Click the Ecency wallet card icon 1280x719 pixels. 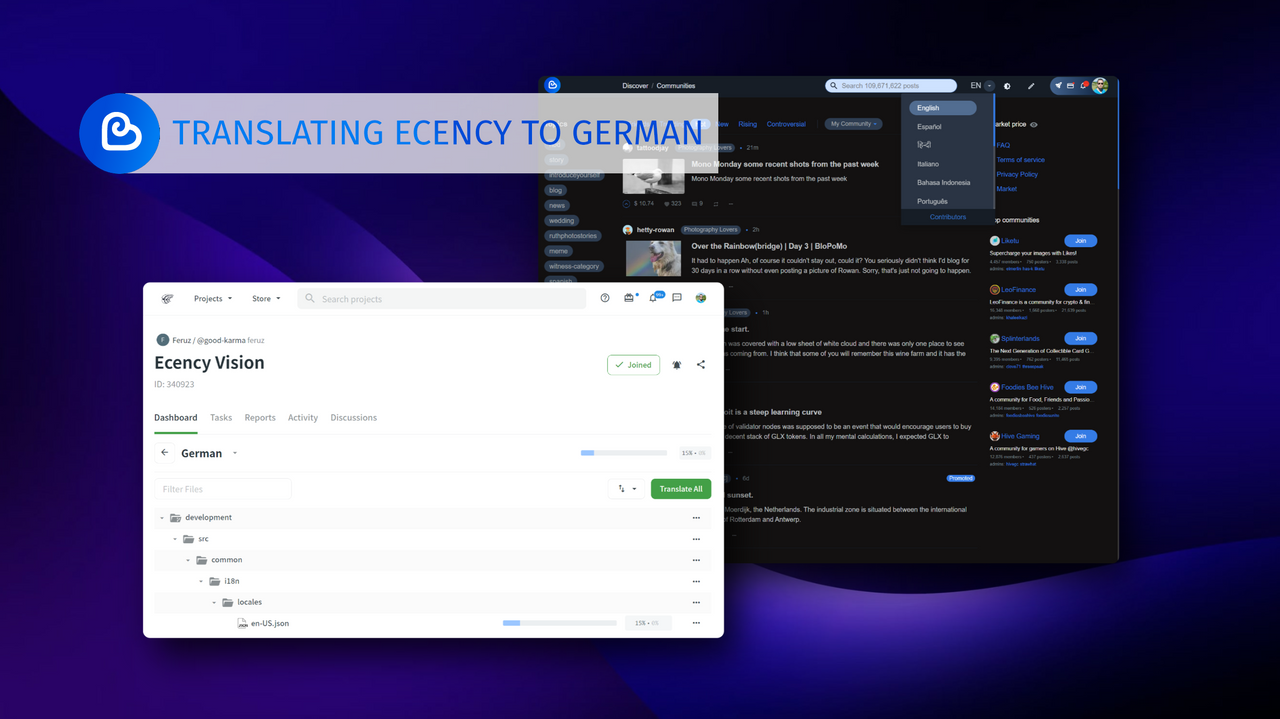coord(1070,86)
